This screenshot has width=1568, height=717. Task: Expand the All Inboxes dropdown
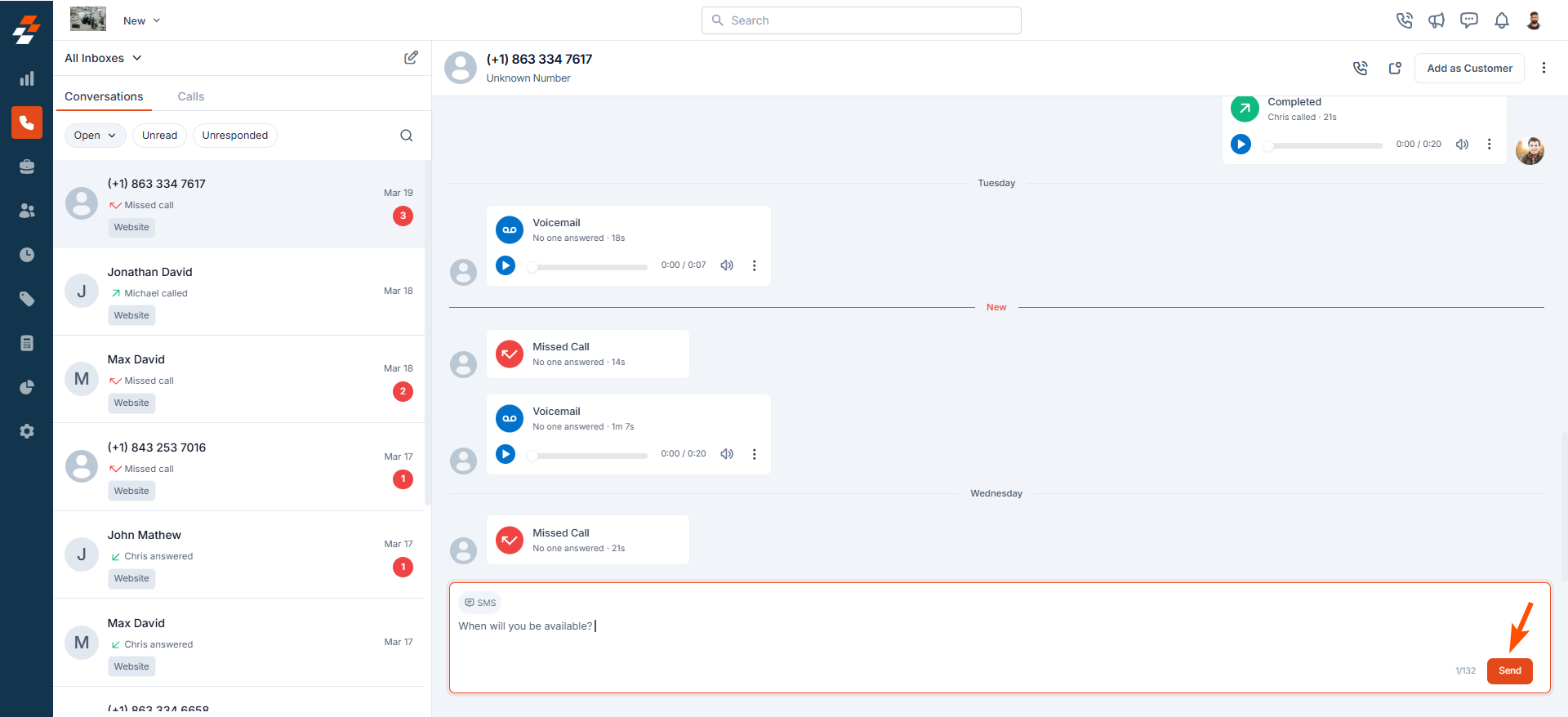click(x=103, y=58)
